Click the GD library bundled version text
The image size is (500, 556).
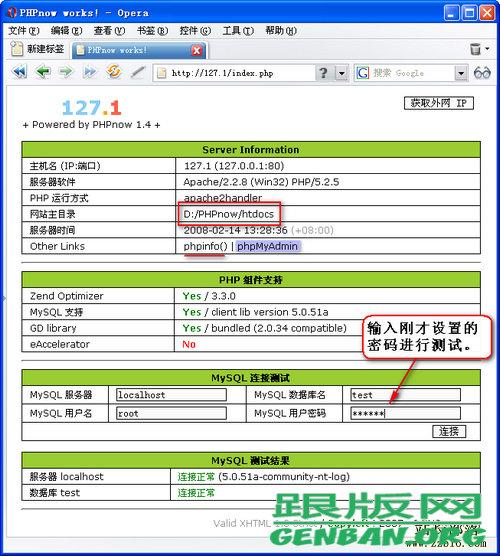pos(265,328)
